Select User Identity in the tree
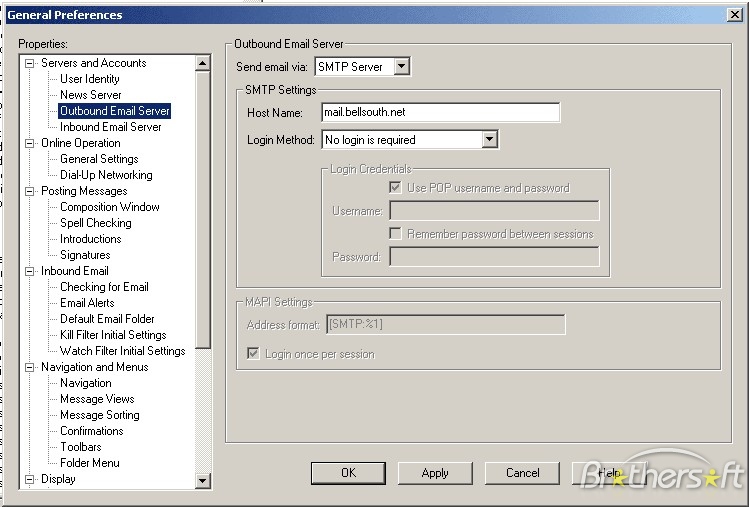This screenshot has width=749, height=507. [x=90, y=79]
